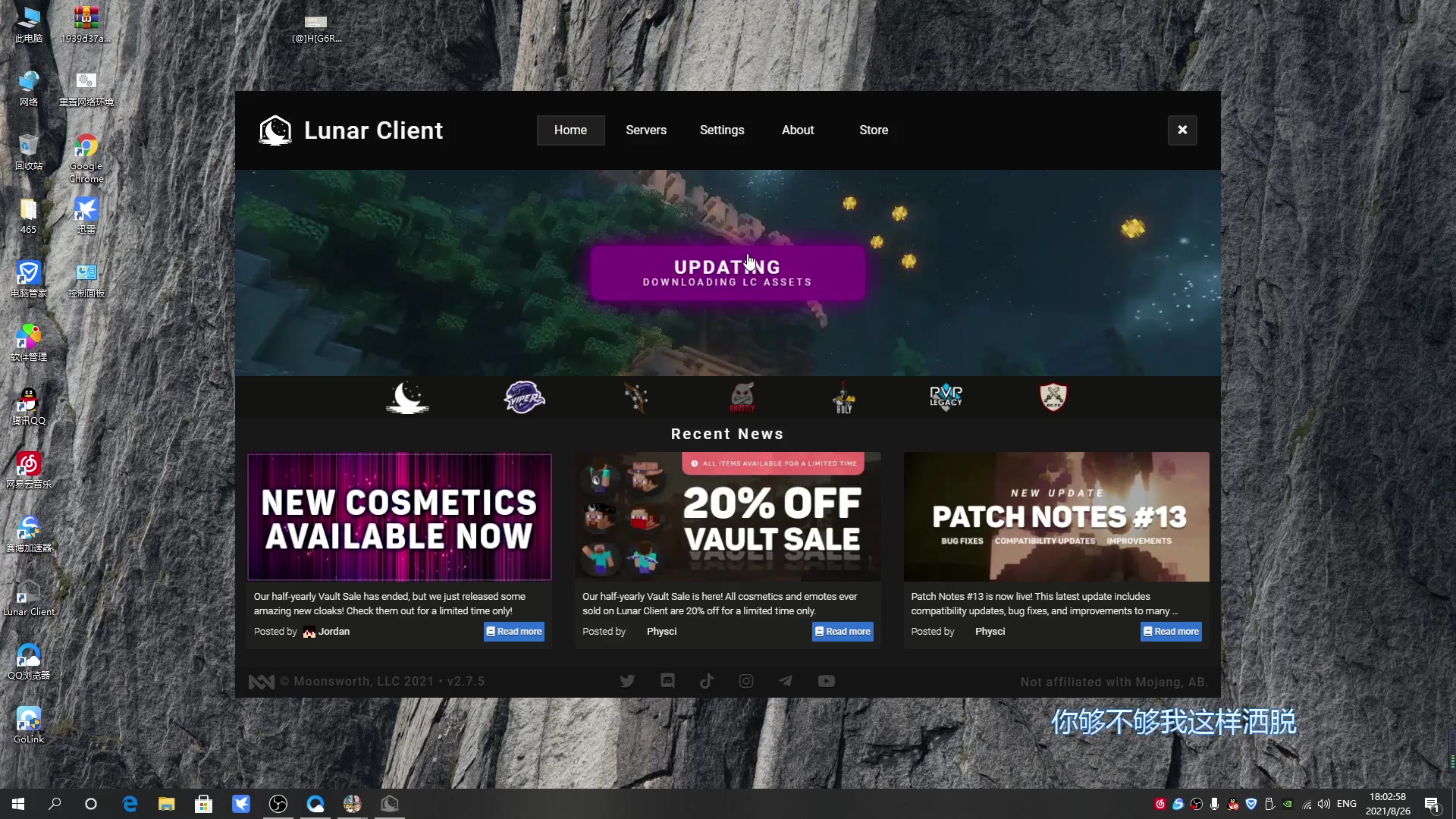The image size is (1456, 819).
Task: Click author Physci on Patch Notes post
Action: click(990, 631)
